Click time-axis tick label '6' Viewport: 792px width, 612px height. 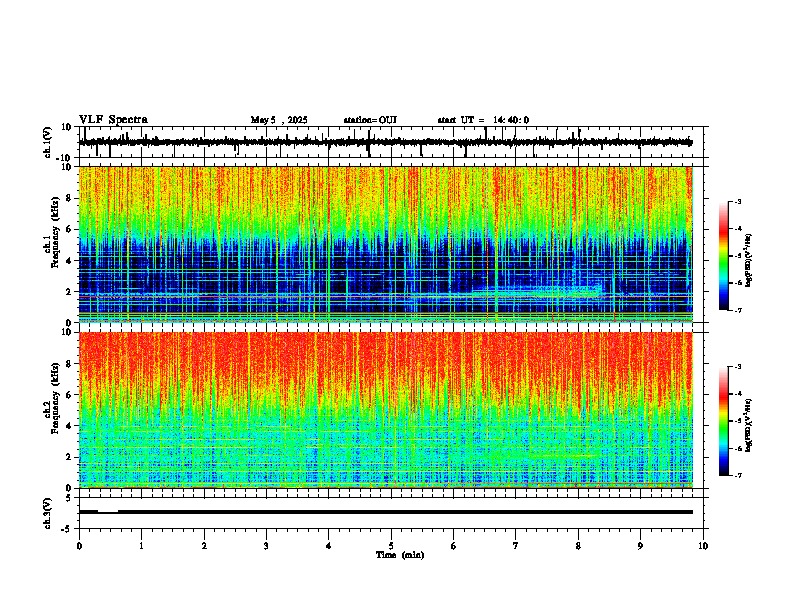[x=454, y=546]
